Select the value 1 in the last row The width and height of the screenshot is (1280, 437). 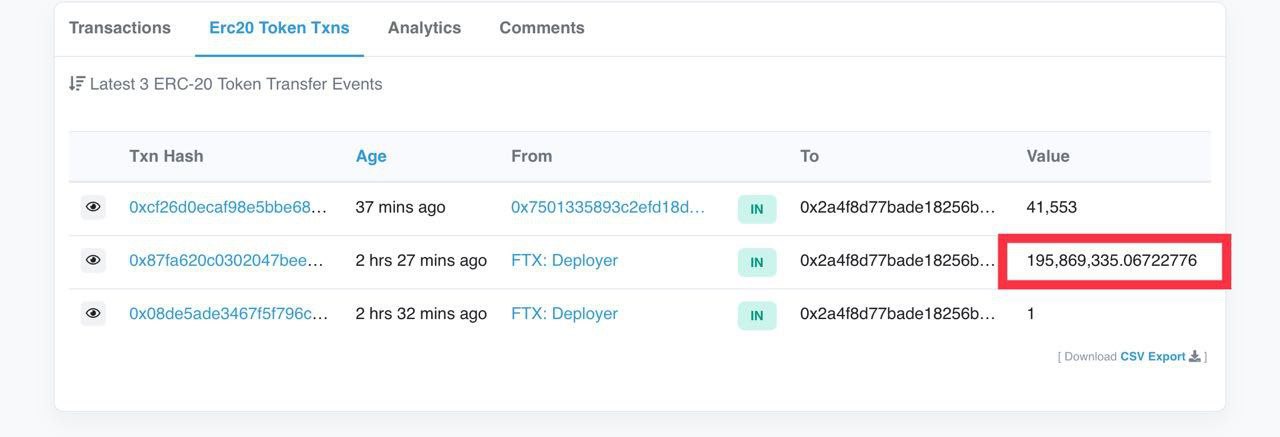pyautogui.click(x=1031, y=313)
